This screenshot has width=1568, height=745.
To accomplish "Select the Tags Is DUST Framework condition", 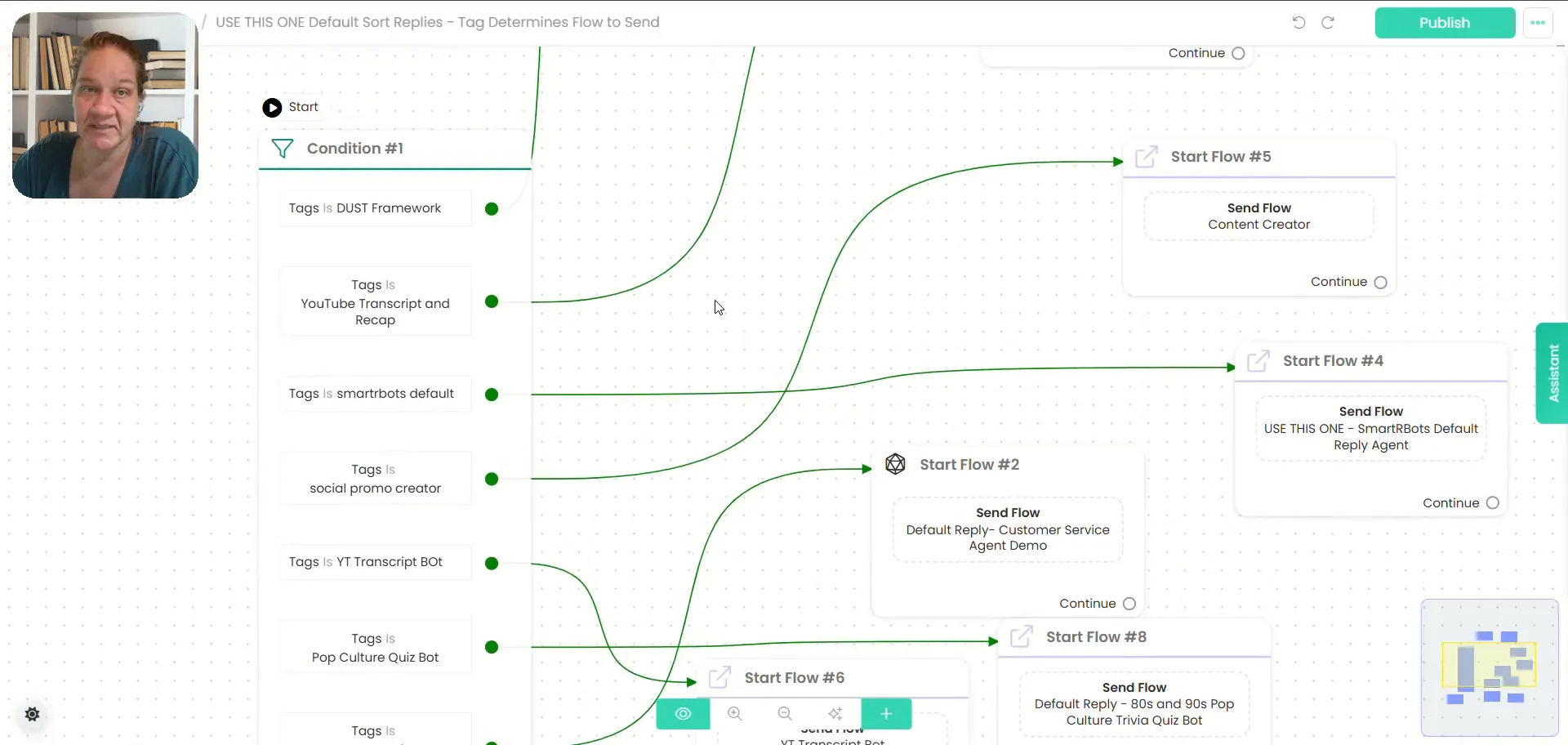I will [x=375, y=208].
